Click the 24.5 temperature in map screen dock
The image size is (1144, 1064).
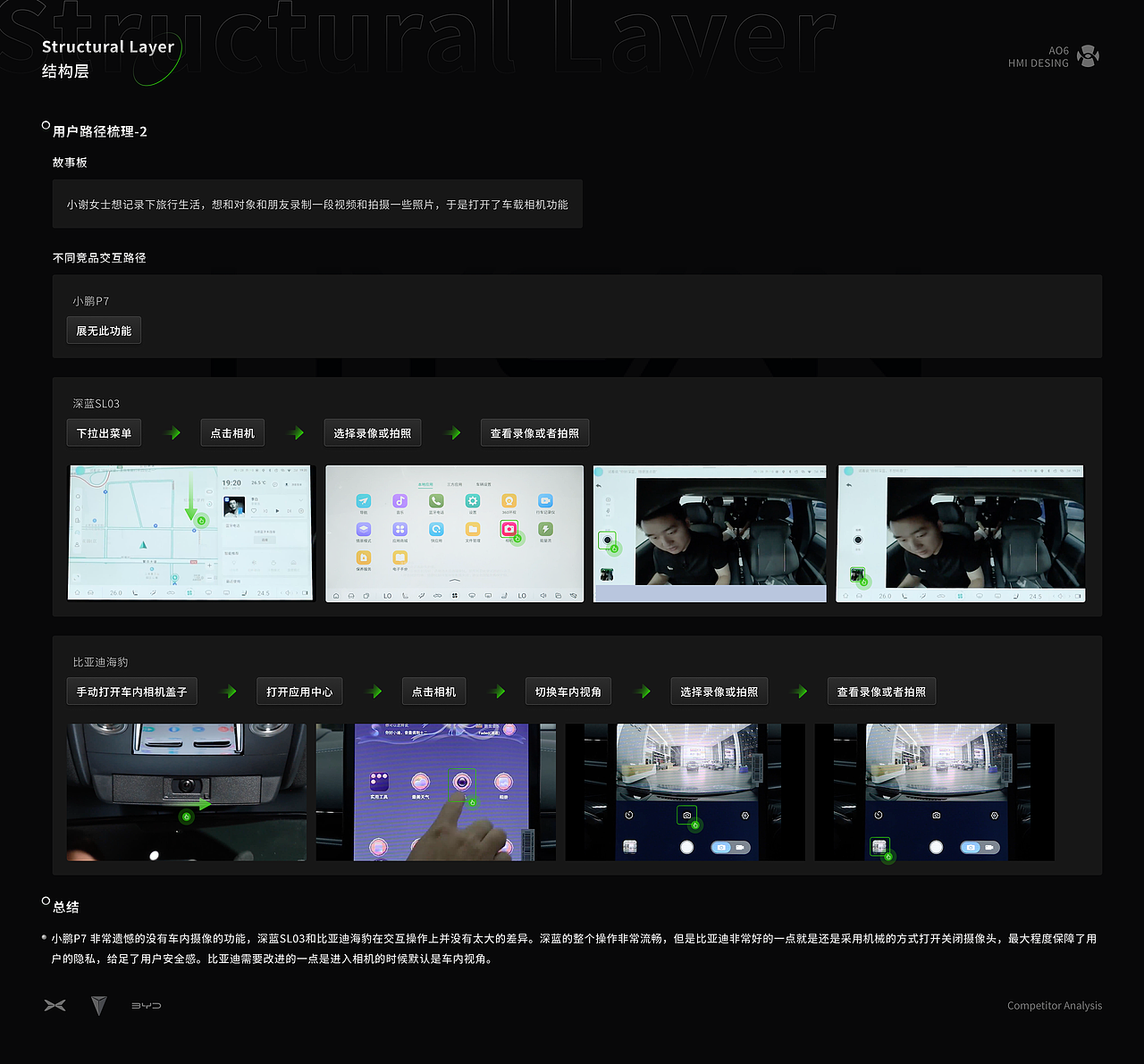click(x=264, y=593)
